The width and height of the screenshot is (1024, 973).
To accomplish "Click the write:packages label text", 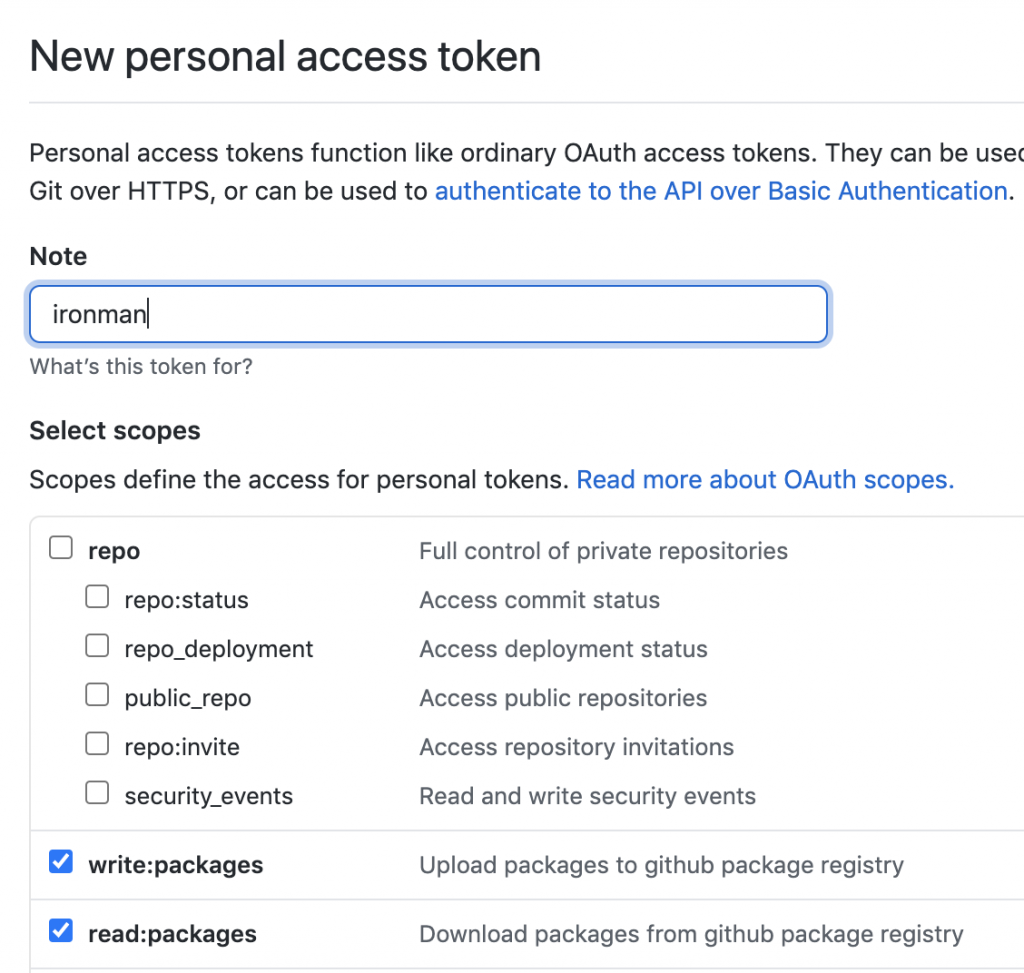I will pos(175,865).
